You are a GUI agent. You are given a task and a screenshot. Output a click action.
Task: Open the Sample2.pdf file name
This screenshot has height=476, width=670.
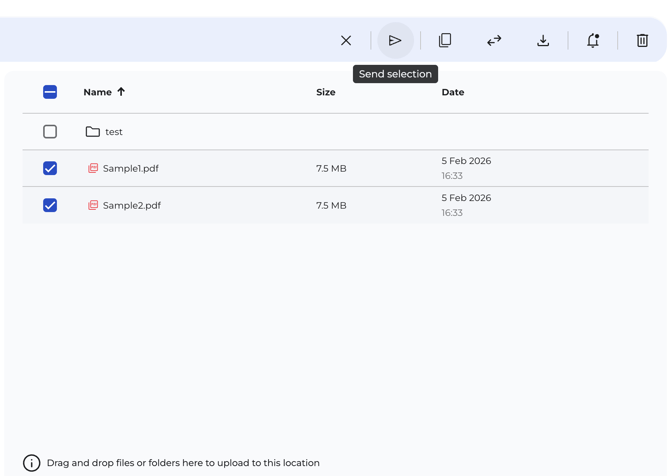tap(132, 206)
